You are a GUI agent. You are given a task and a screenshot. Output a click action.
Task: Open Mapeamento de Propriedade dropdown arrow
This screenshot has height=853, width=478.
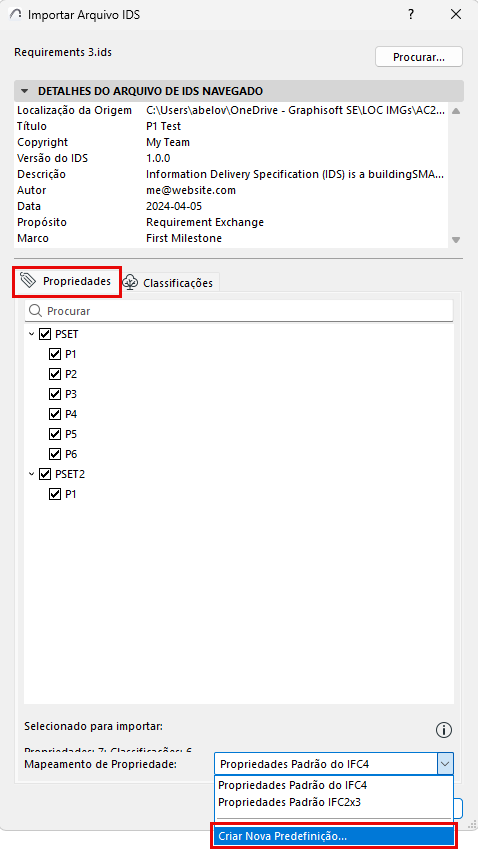pos(445,764)
